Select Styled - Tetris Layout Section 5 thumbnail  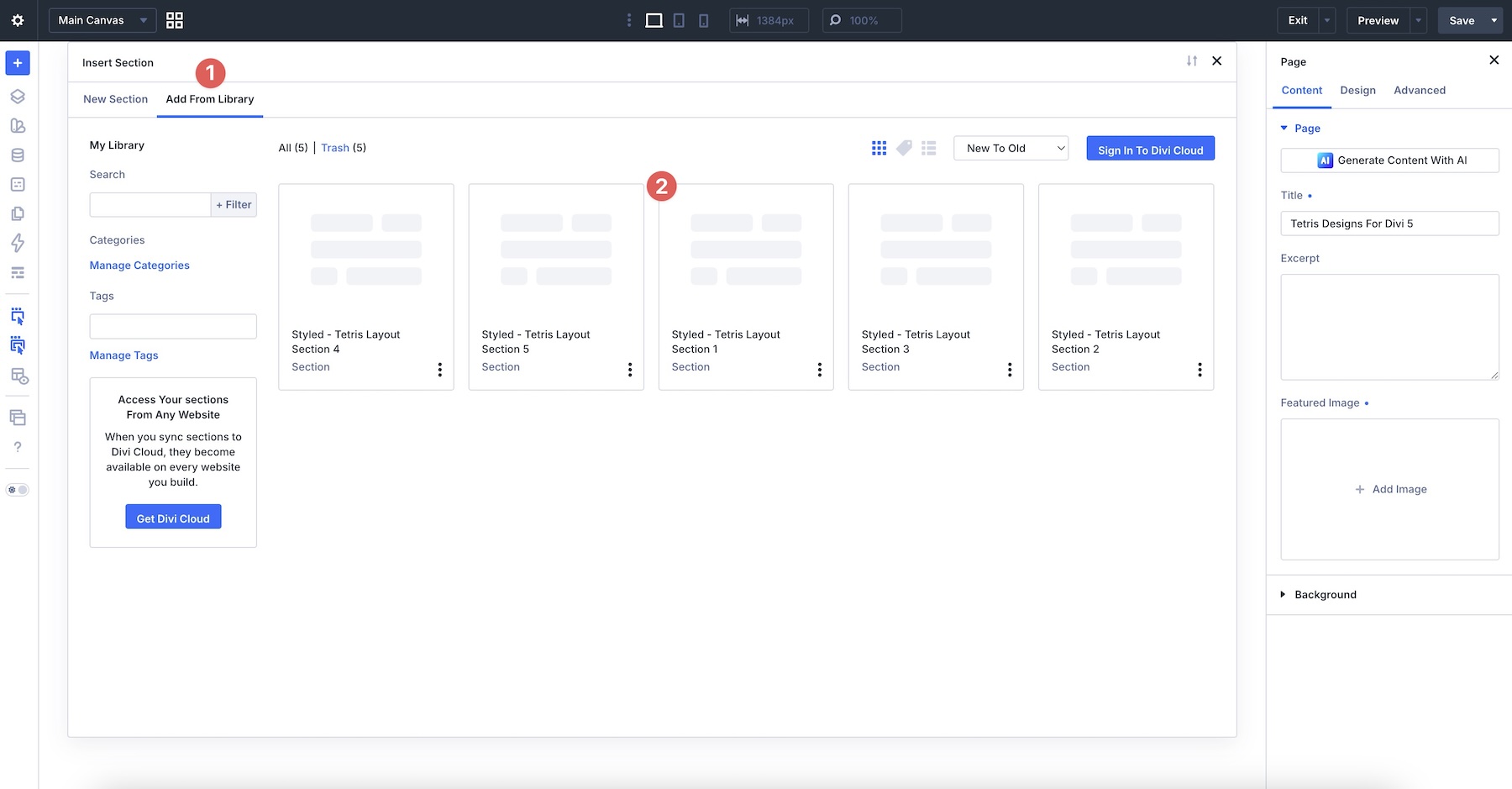pos(556,250)
